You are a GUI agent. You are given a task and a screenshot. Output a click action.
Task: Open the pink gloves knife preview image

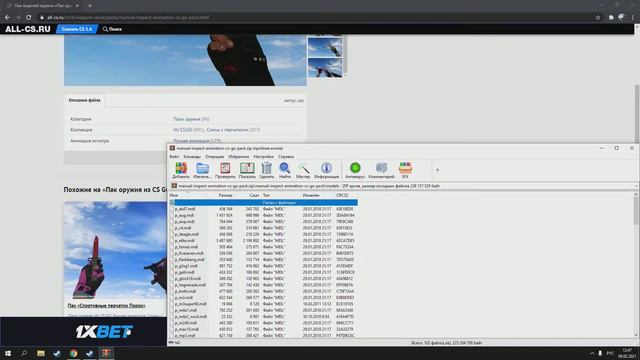tap(115, 250)
